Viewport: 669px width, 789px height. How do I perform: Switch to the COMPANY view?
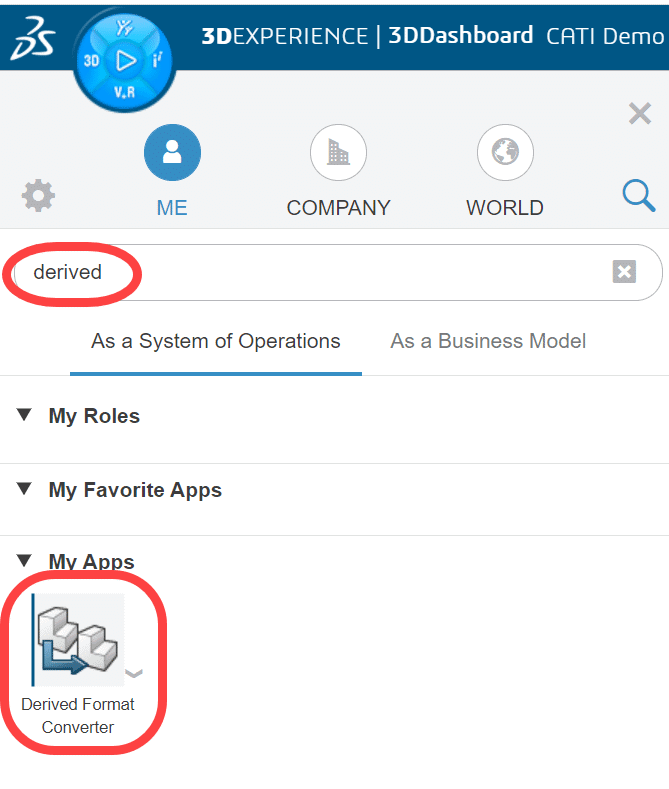(339, 171)
